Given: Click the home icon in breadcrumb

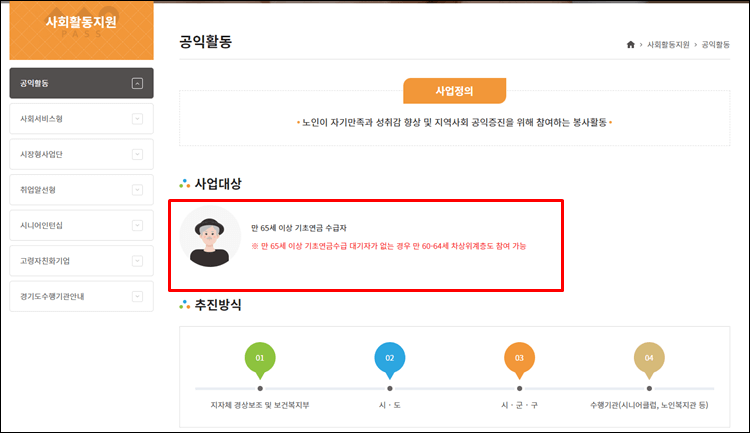Looking at the screenshot, I should (630, 44).
